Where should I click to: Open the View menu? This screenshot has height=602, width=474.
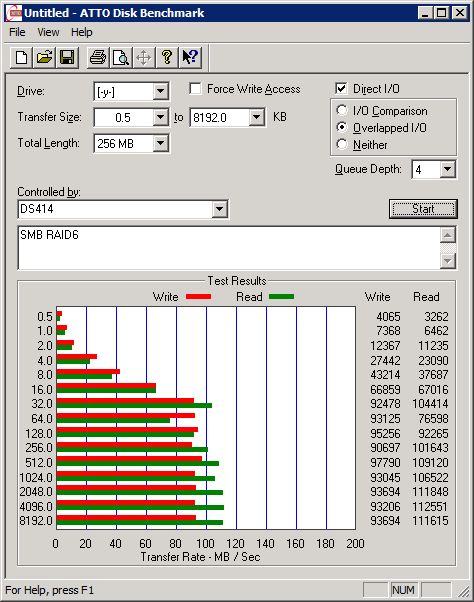pos(48,32)
